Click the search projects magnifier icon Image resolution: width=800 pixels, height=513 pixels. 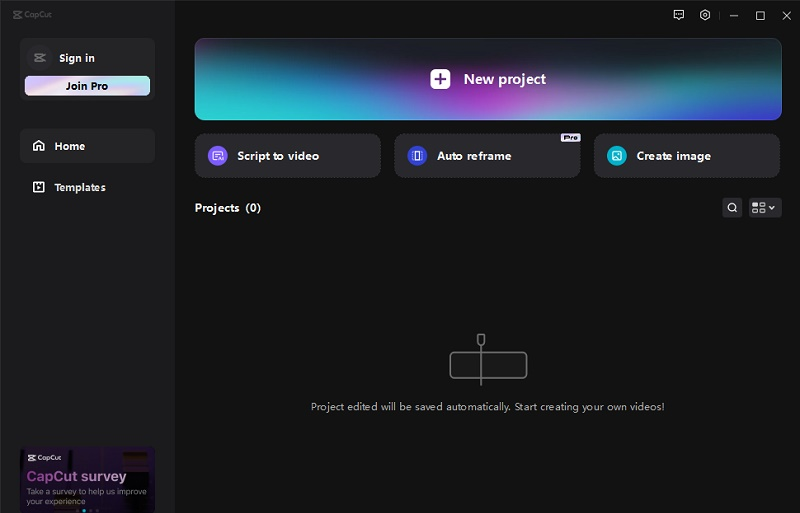click(732, 208)
